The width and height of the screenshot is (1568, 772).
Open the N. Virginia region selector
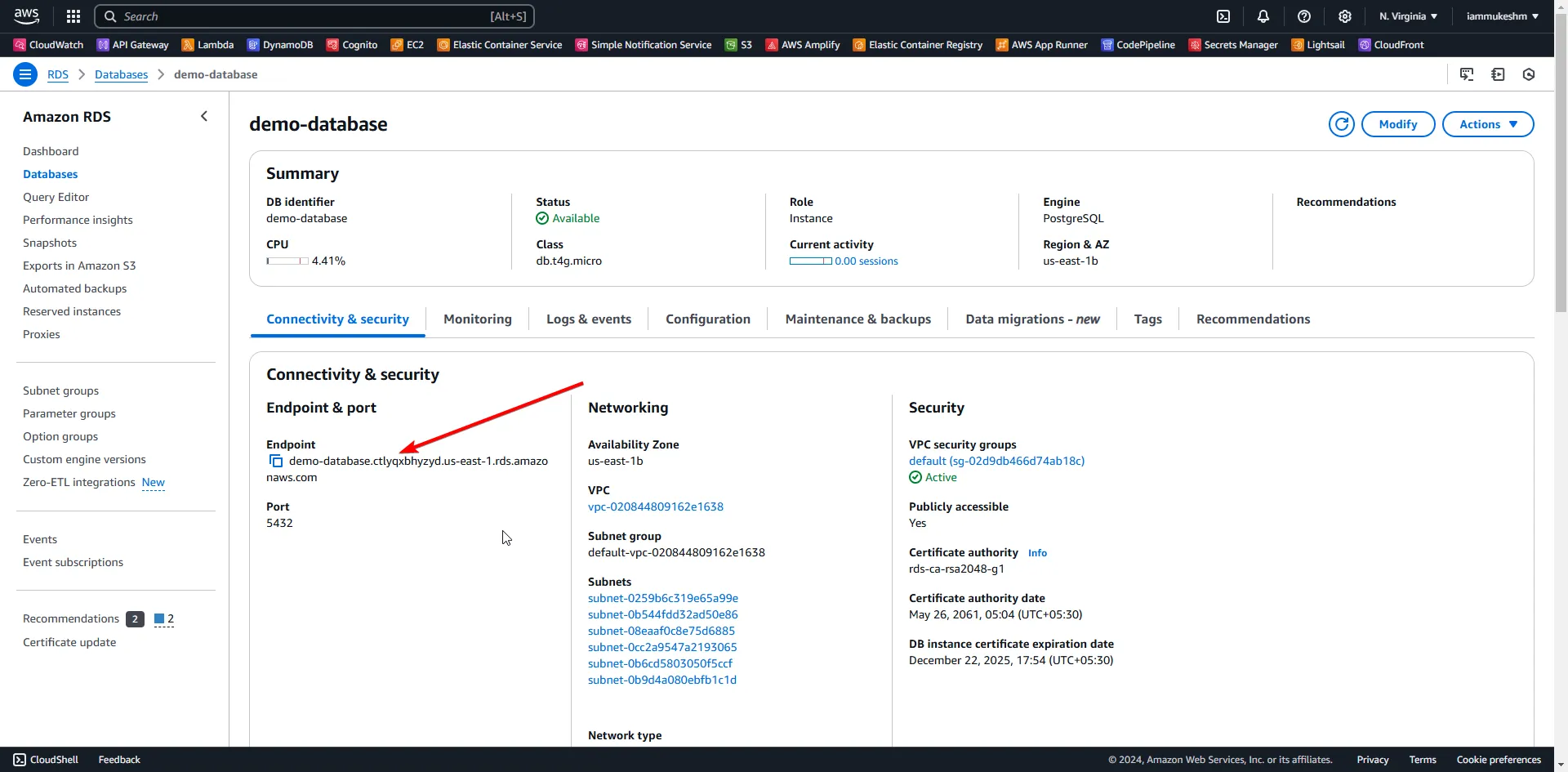pos(1406,16)
